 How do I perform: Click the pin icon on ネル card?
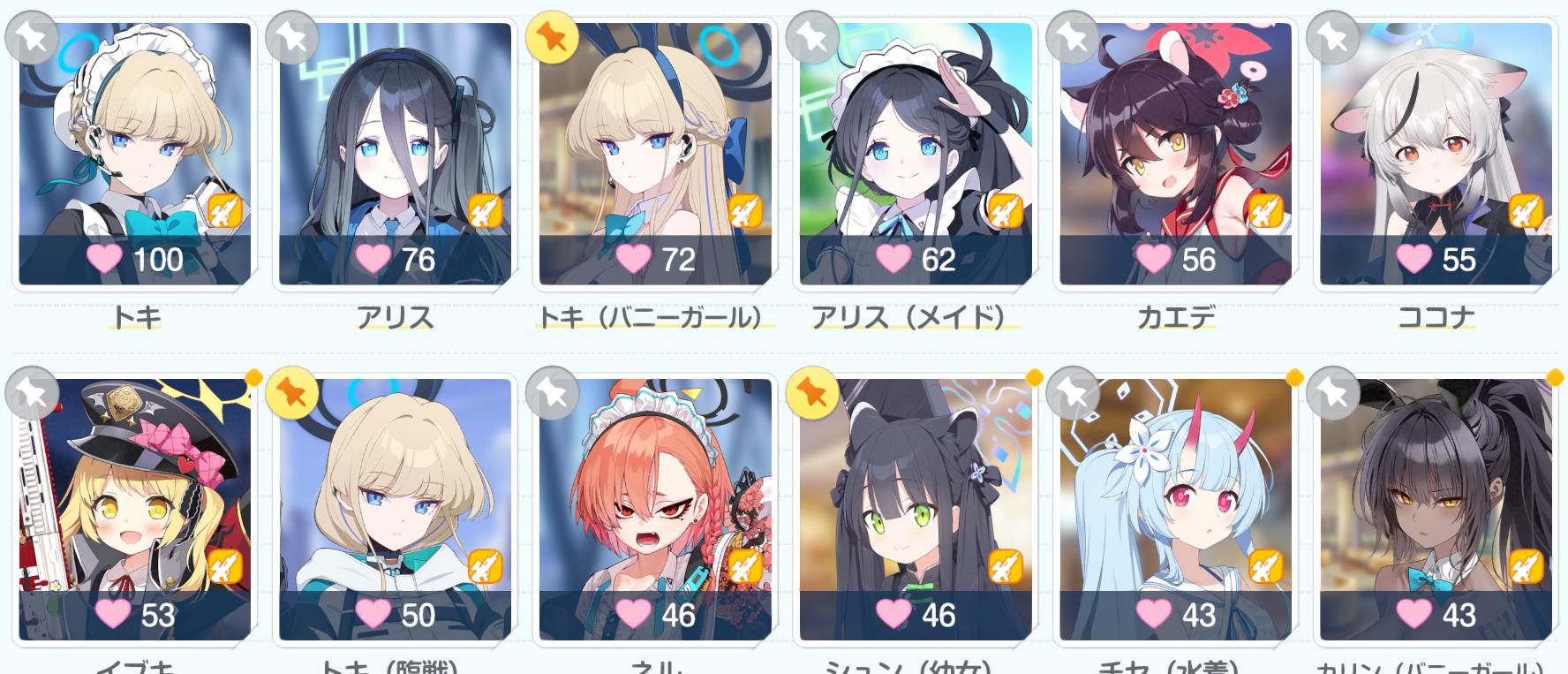point(552,392)
